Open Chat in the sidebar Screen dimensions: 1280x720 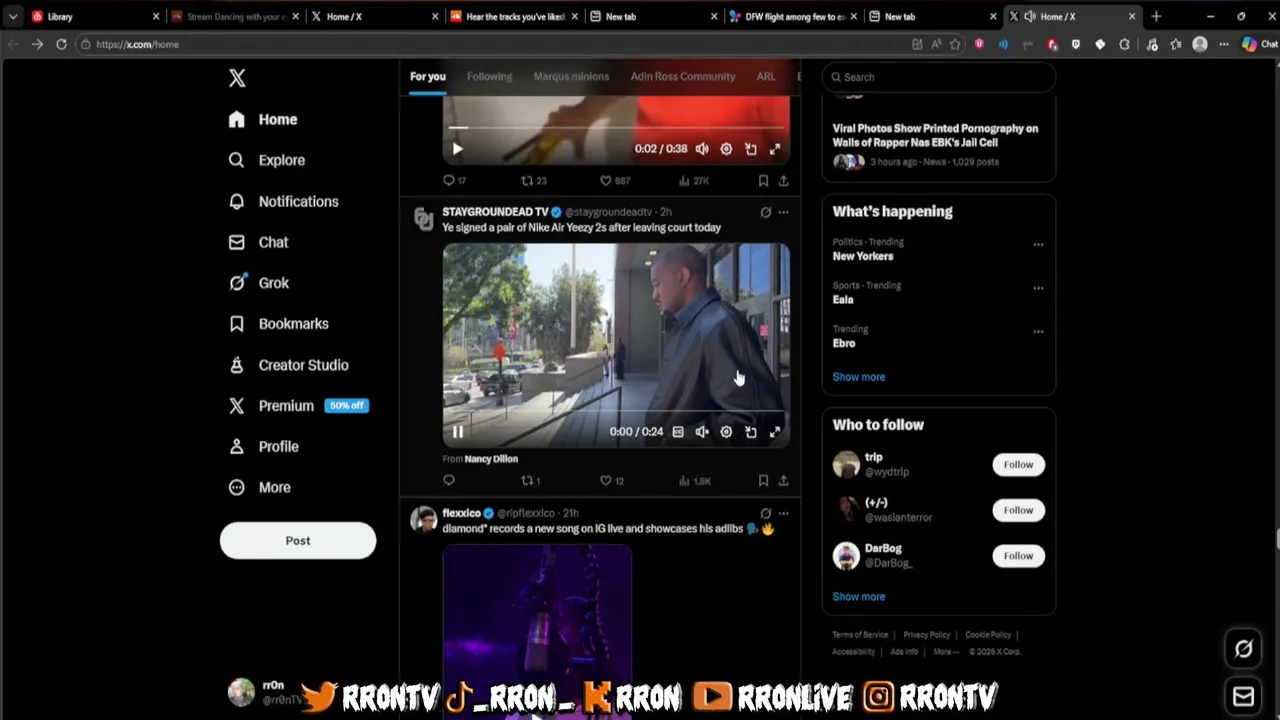258,242
